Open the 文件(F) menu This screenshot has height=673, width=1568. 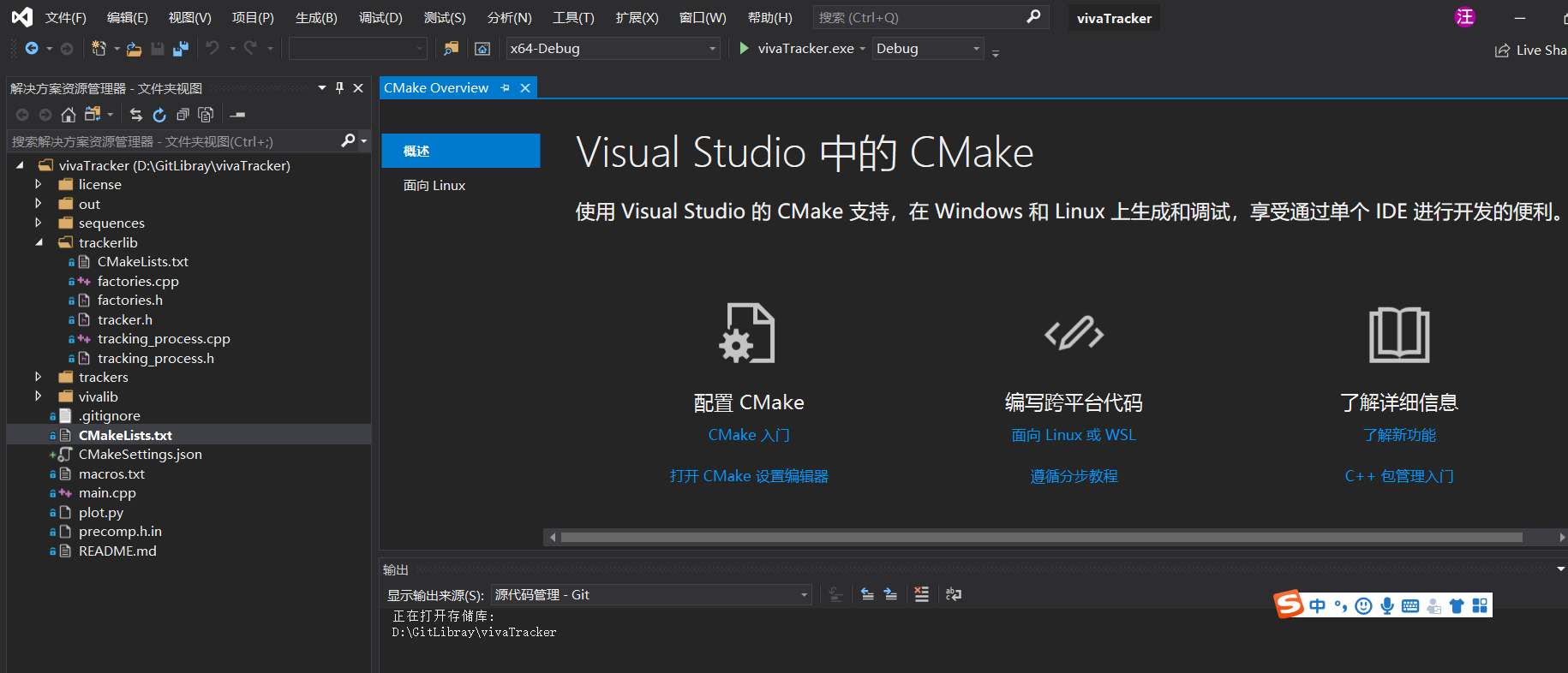point(66,18)
